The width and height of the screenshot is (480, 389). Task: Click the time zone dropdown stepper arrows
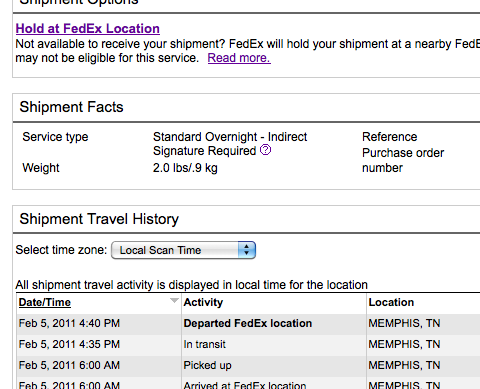[247, 250]
